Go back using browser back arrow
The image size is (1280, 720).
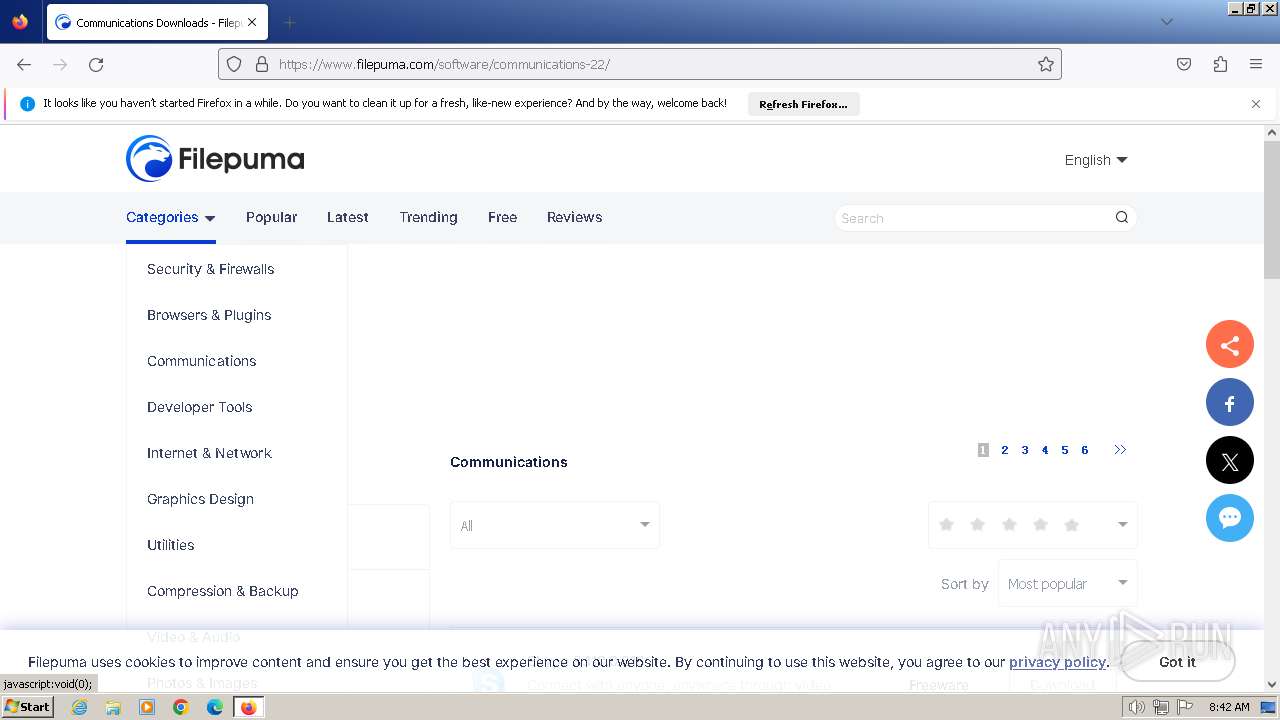[24, 64]
